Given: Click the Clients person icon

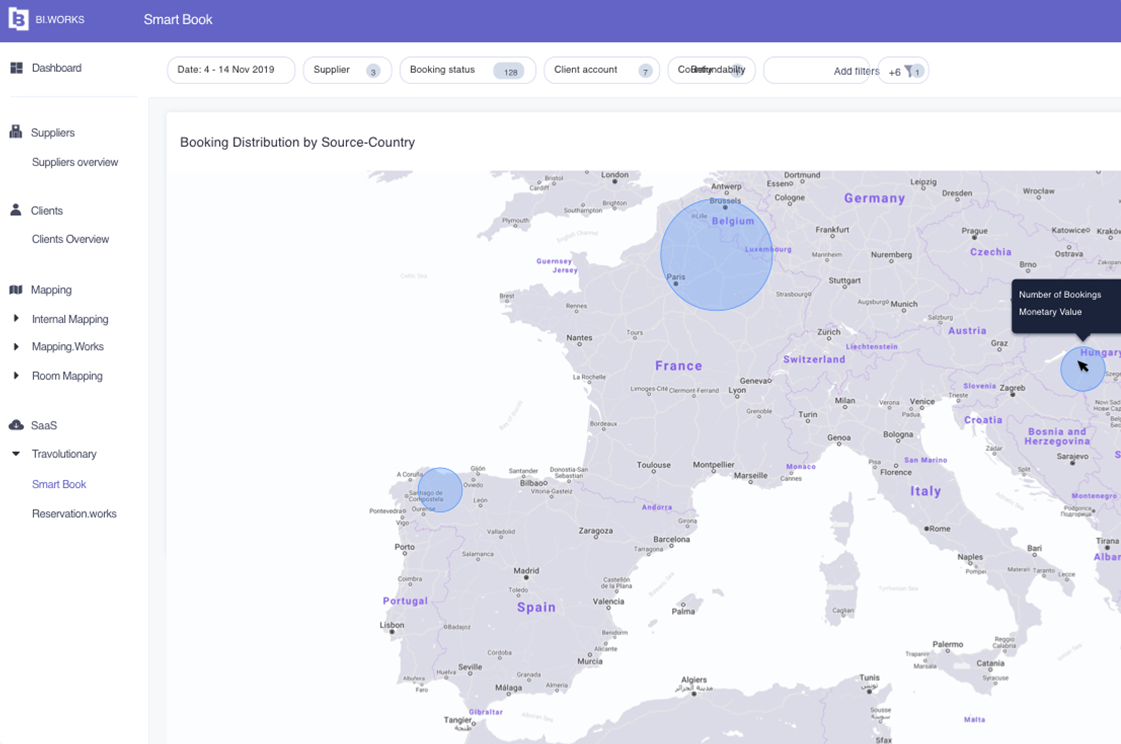Looking at the screenshot, I should pos(16,210).
